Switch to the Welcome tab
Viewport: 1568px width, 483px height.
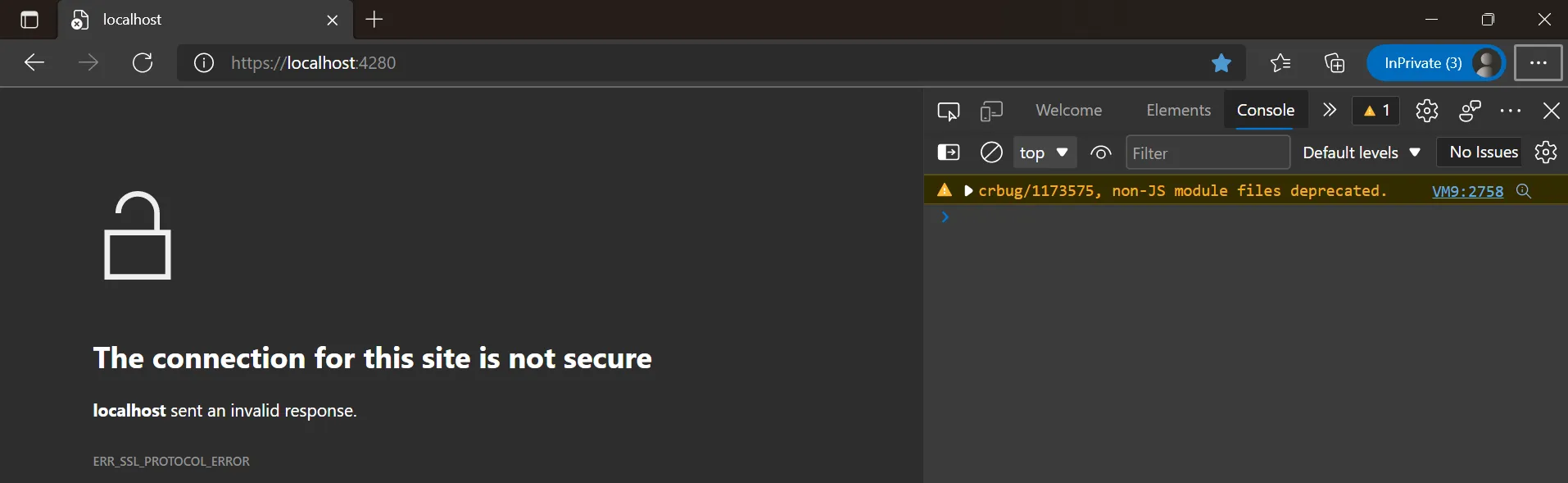(1068, 111)
